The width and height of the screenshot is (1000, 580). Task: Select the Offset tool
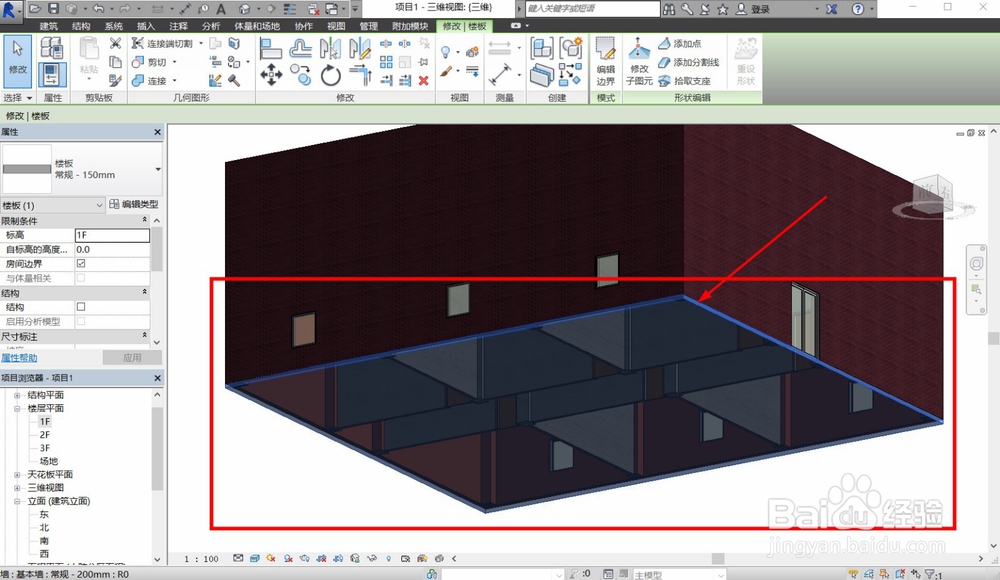tap(300, 48)
